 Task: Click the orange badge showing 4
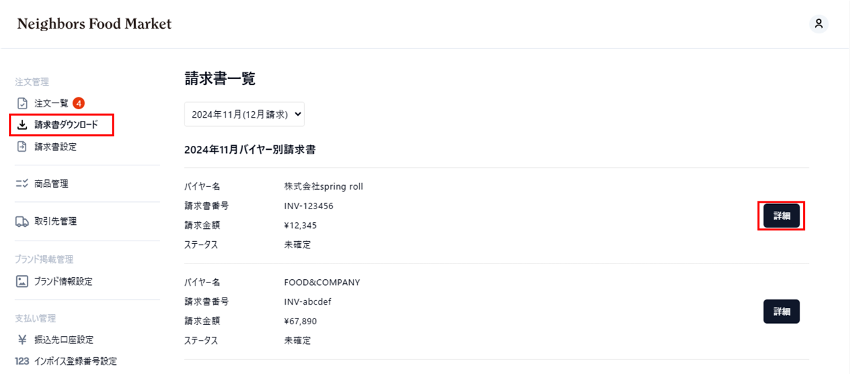click(x=79, y=103)
